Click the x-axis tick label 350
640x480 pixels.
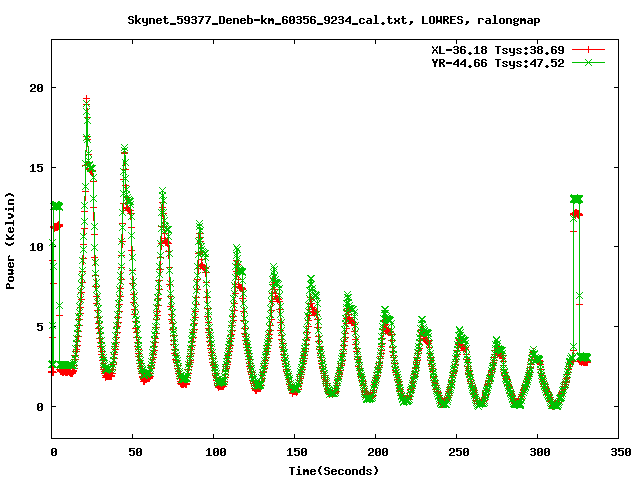coord(620,452)
